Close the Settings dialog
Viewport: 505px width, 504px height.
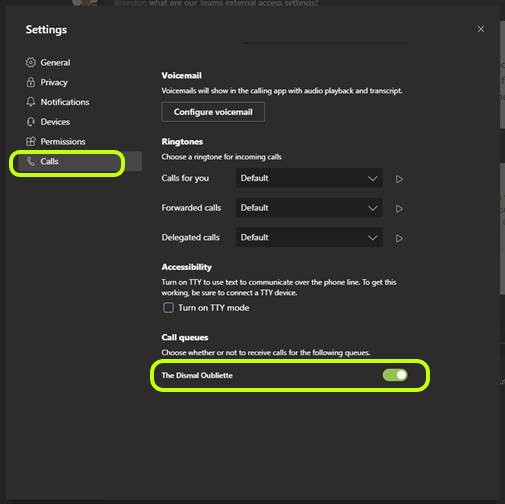pyautogui.click(x=481, y=29)
